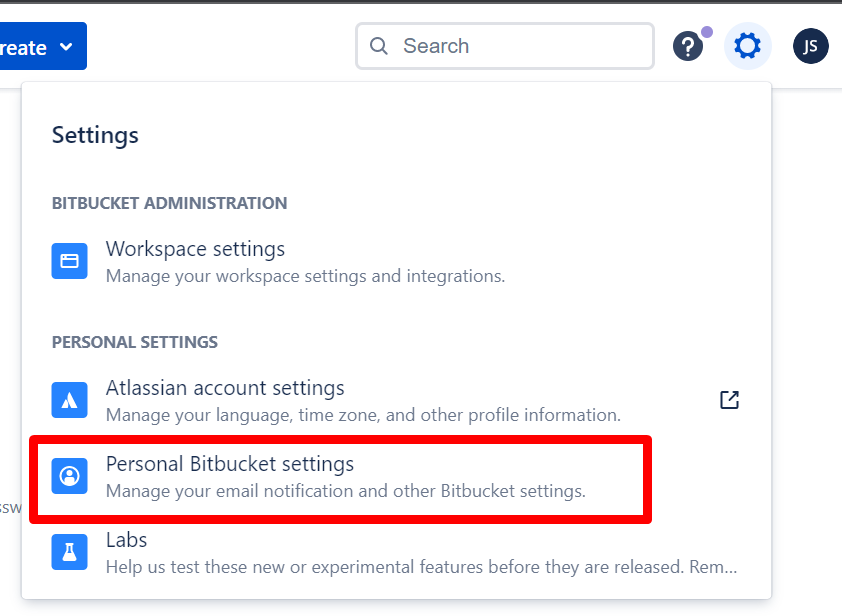Click the Labs flask icon
This screenshot has height=616, width=842.
click(x=69, y=551)
